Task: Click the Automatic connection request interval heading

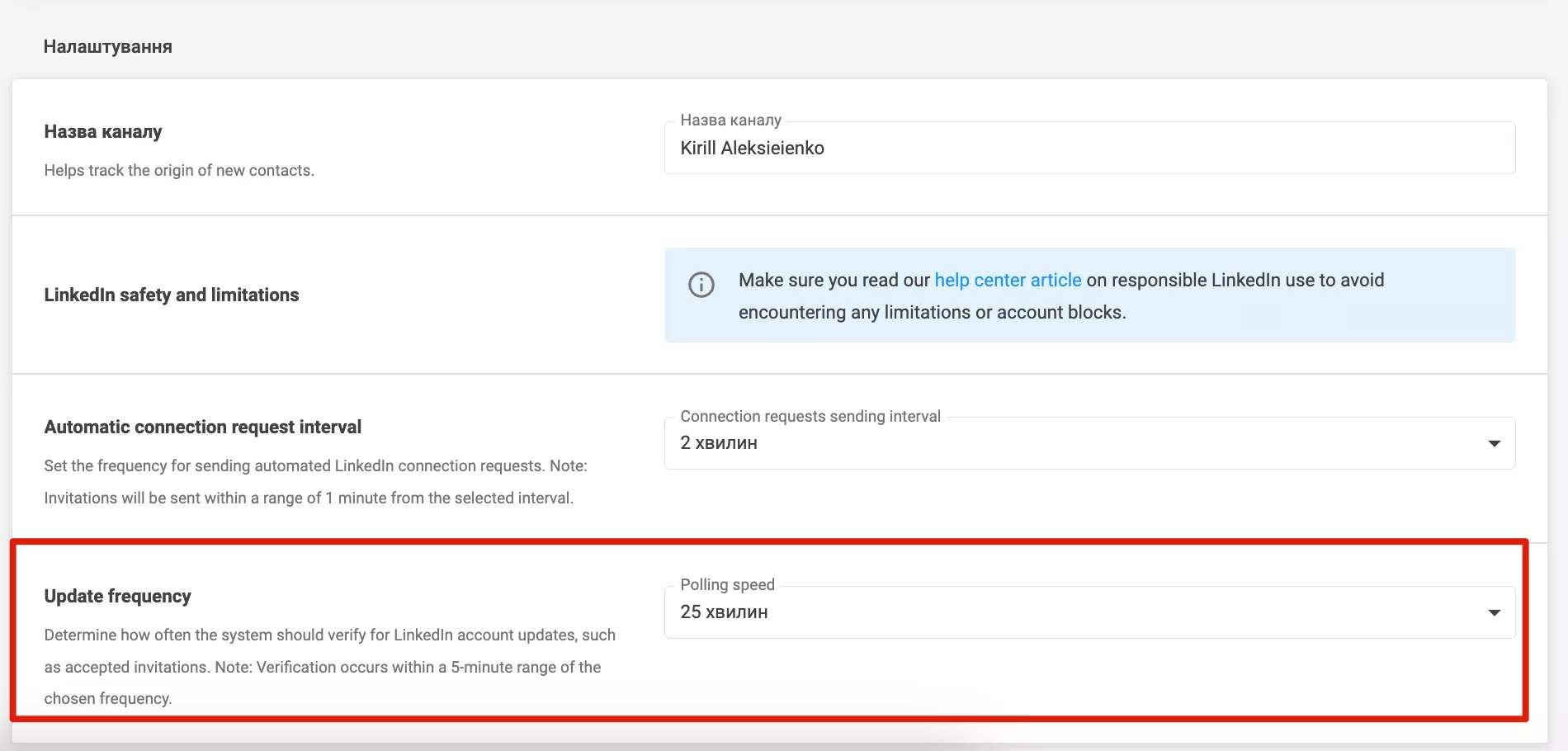Action: [203, 427]
